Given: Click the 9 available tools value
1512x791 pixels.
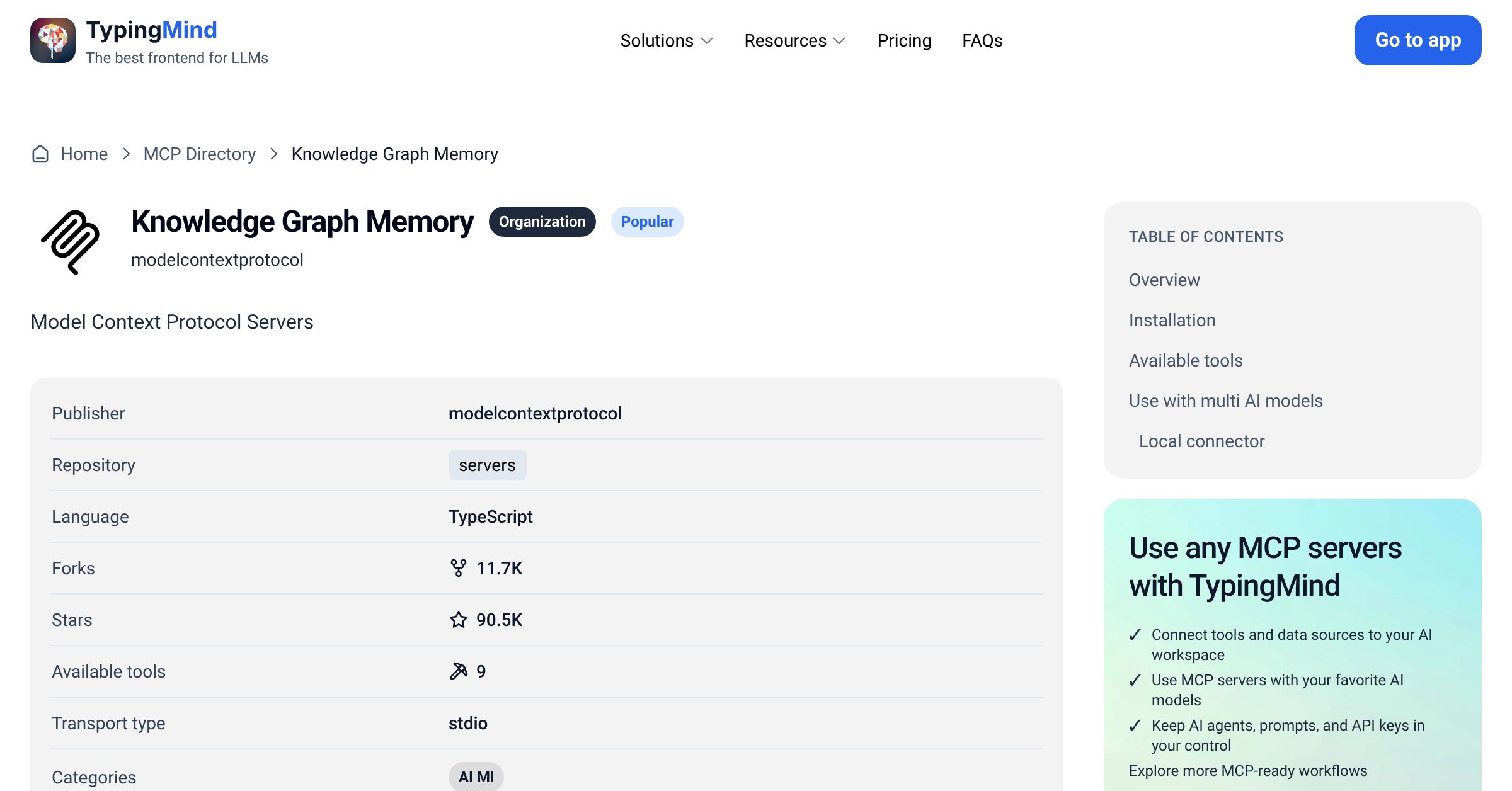Looking at the screenshot, I should click(481, 671).
